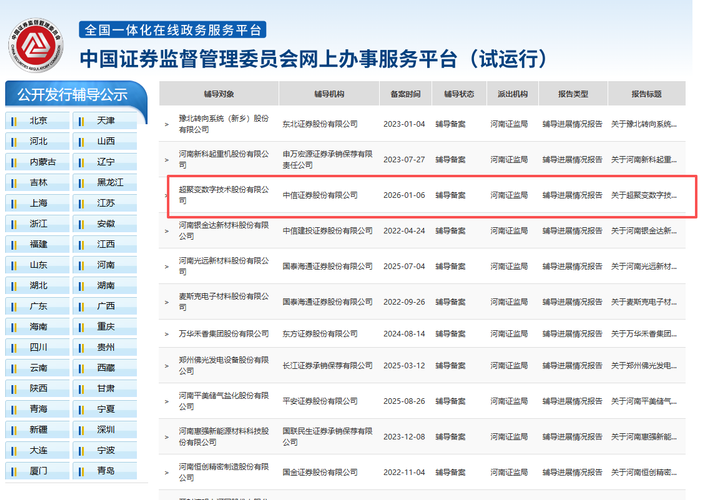Select 厦门 region
This screenshot has height=500, width=727.
38,471
